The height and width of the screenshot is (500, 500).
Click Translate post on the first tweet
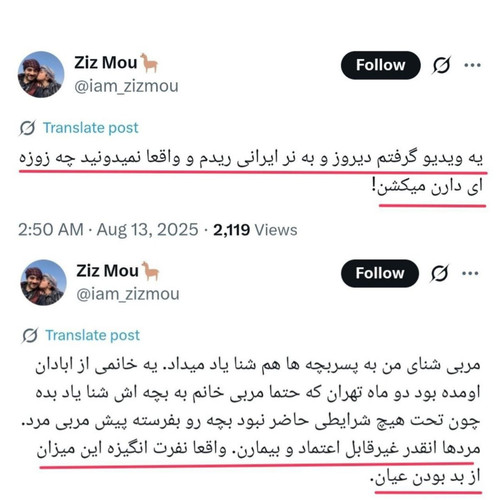coord(91,128)
